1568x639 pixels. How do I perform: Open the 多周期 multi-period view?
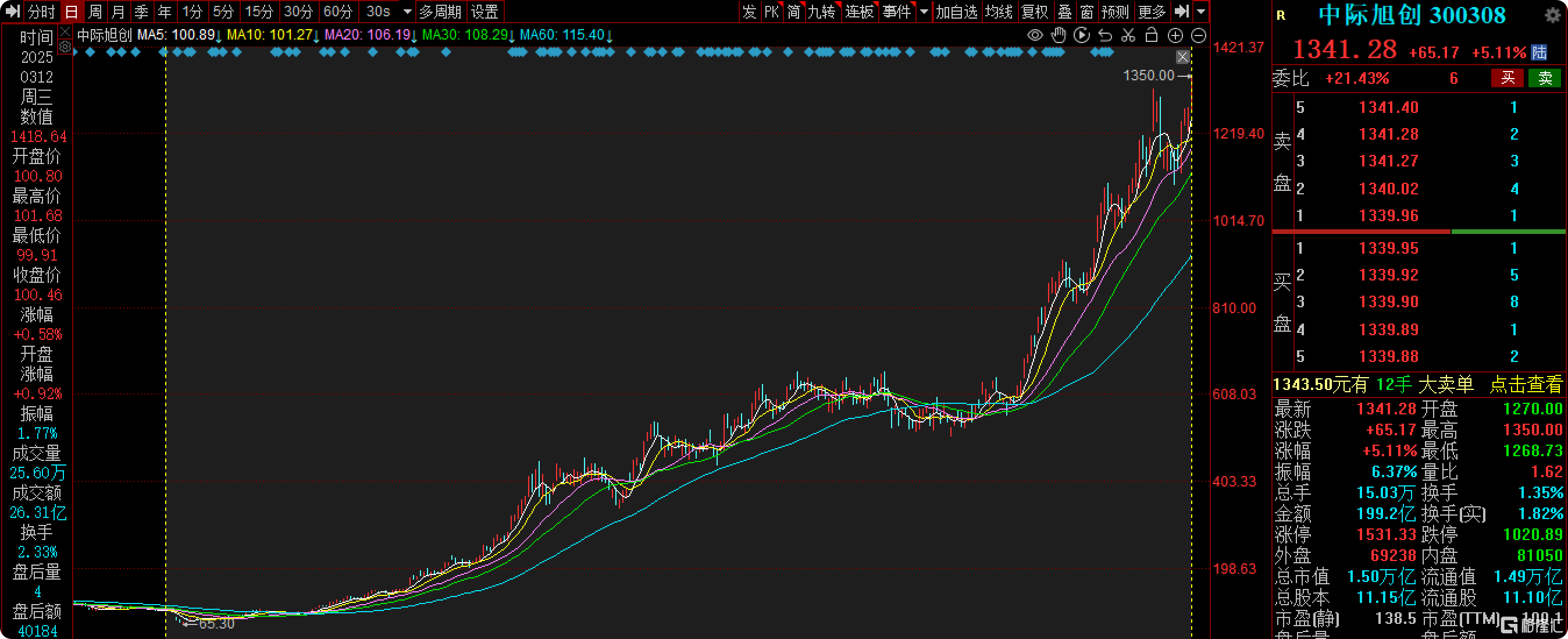[x=440, y=12]
